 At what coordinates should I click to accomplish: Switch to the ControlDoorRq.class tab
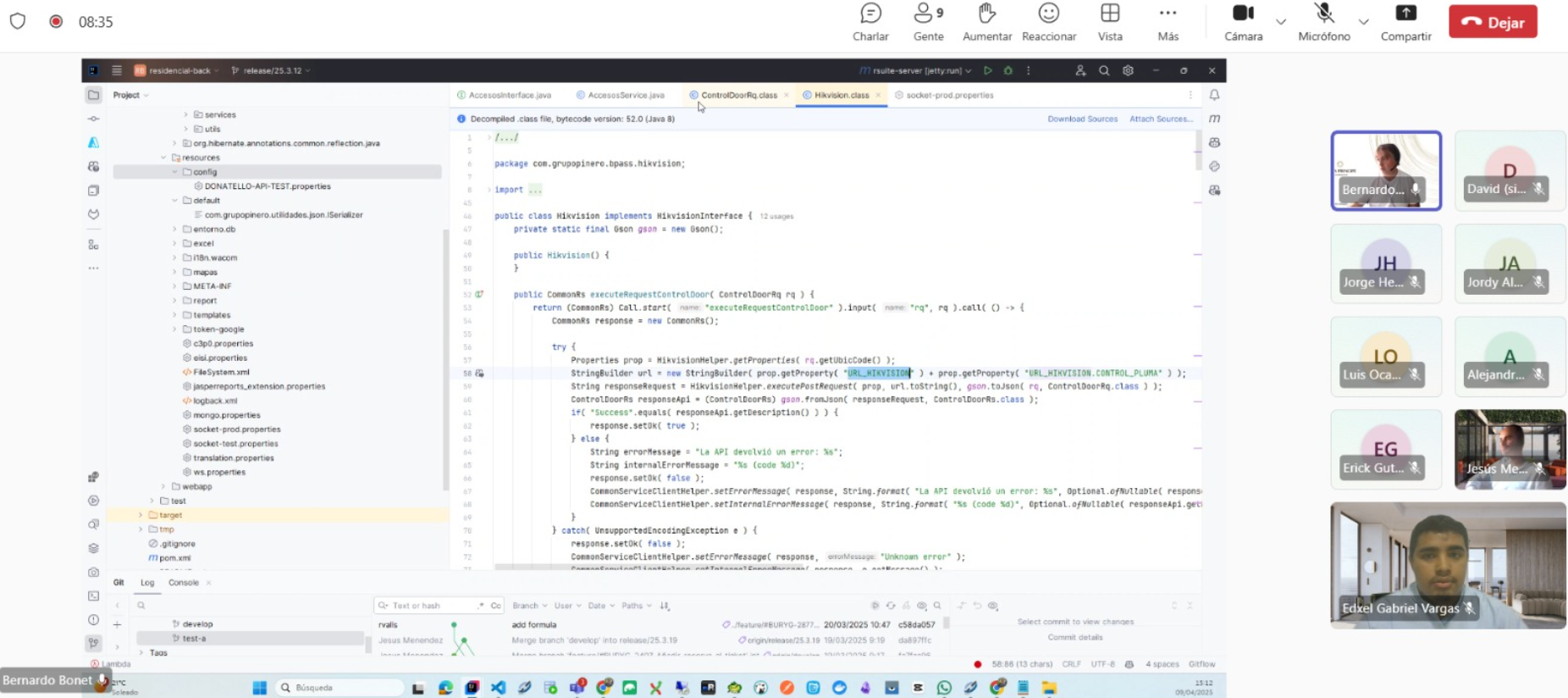[x=733, y=95]
